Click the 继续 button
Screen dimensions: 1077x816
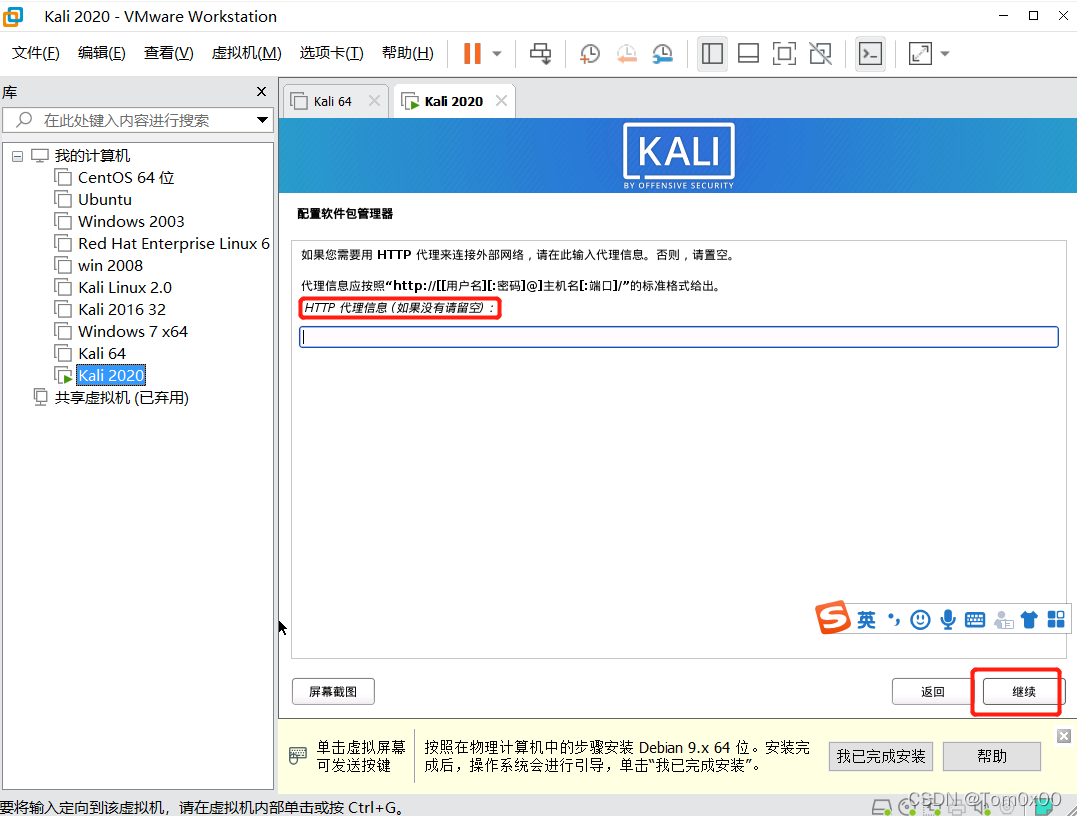coord(1023,692)
